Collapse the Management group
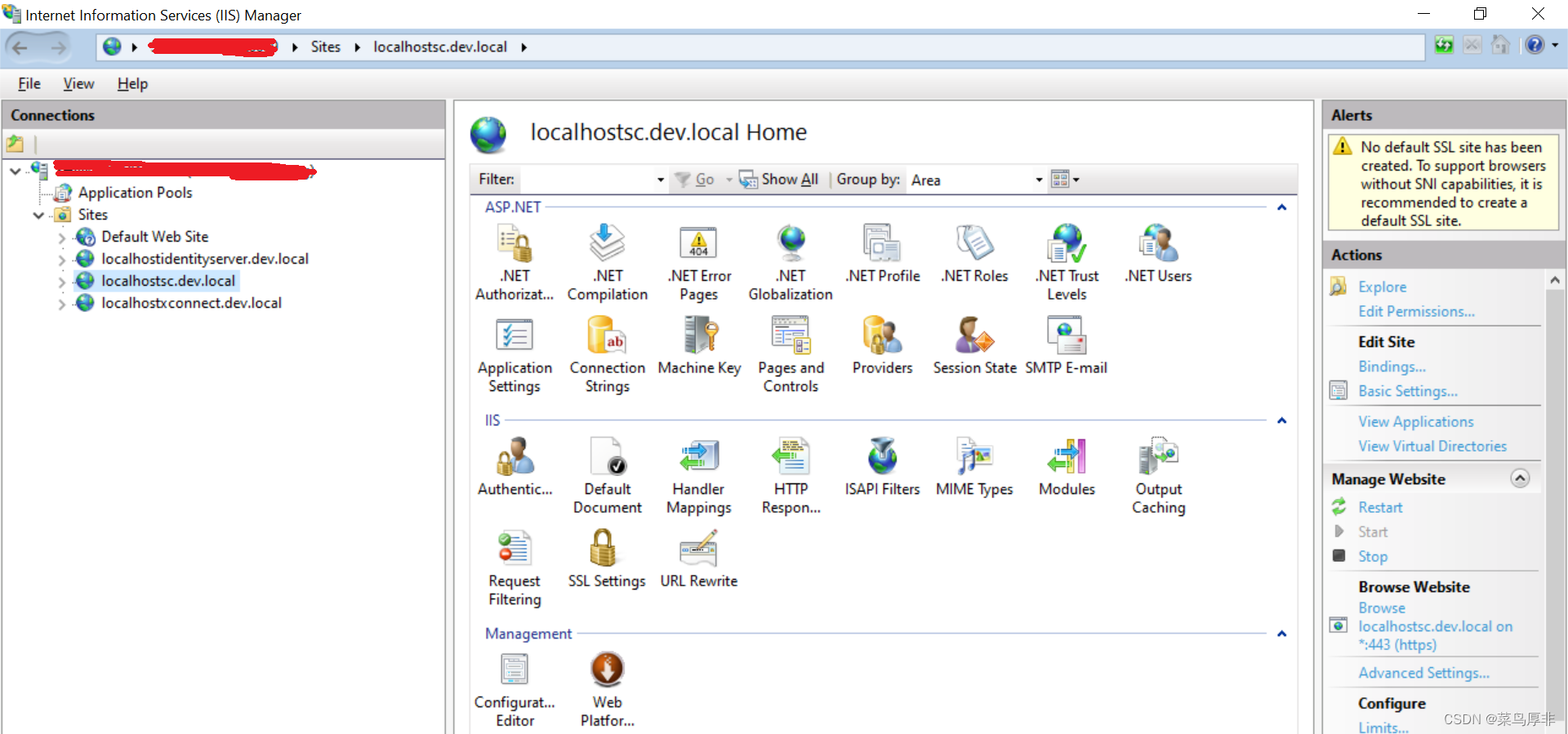This screenshot has height=734, width=1568. 1281,634
